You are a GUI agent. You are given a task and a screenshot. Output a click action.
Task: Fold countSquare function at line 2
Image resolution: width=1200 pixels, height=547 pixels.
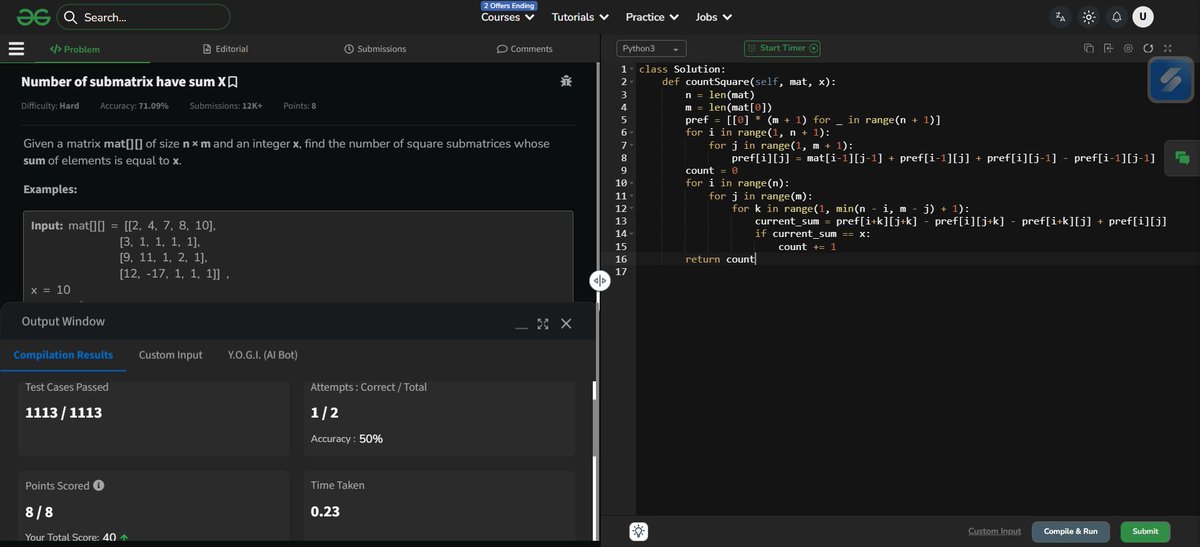coord(631,81)
